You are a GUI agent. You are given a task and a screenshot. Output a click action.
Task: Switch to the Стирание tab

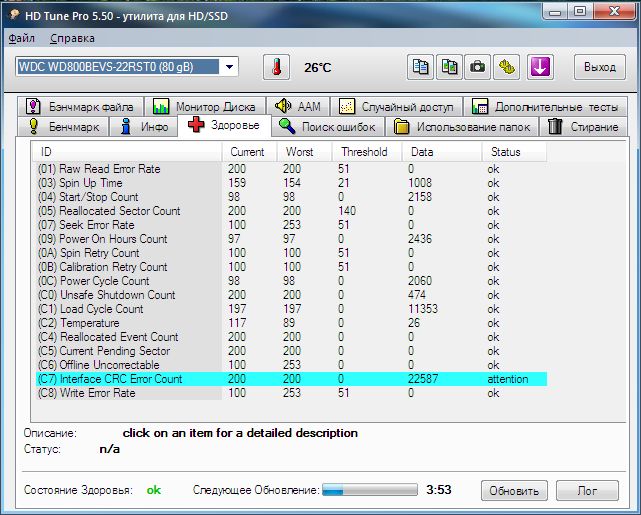[583, 126]
